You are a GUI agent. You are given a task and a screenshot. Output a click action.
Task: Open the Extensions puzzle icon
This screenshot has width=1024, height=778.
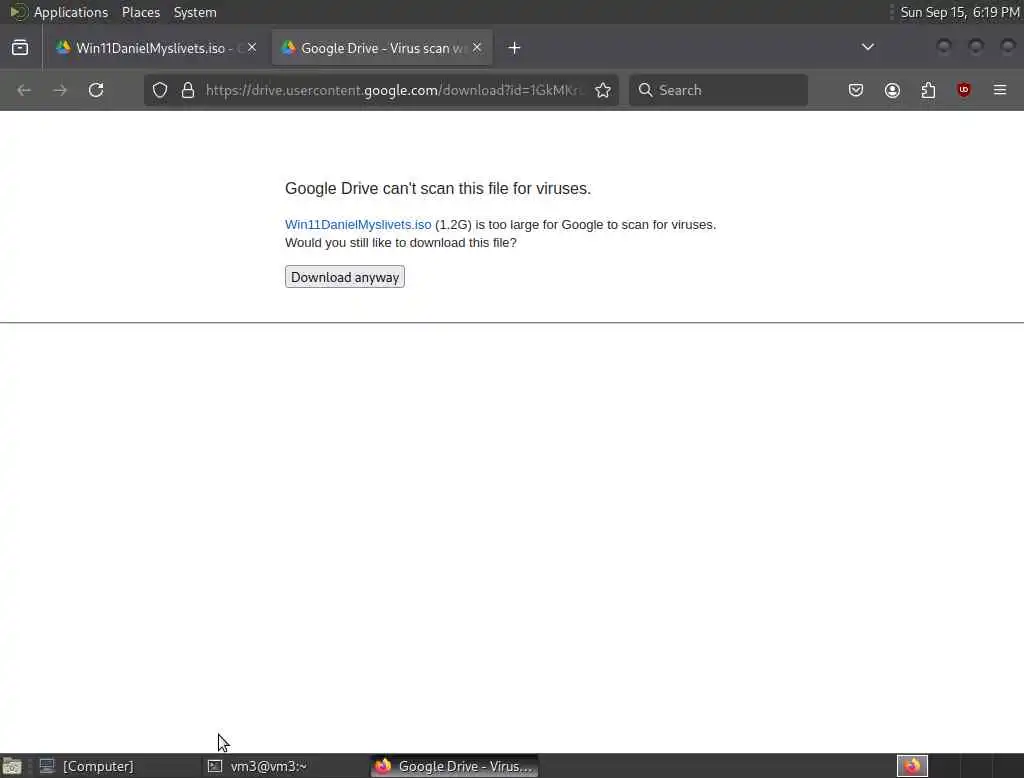tap(928, 90)
